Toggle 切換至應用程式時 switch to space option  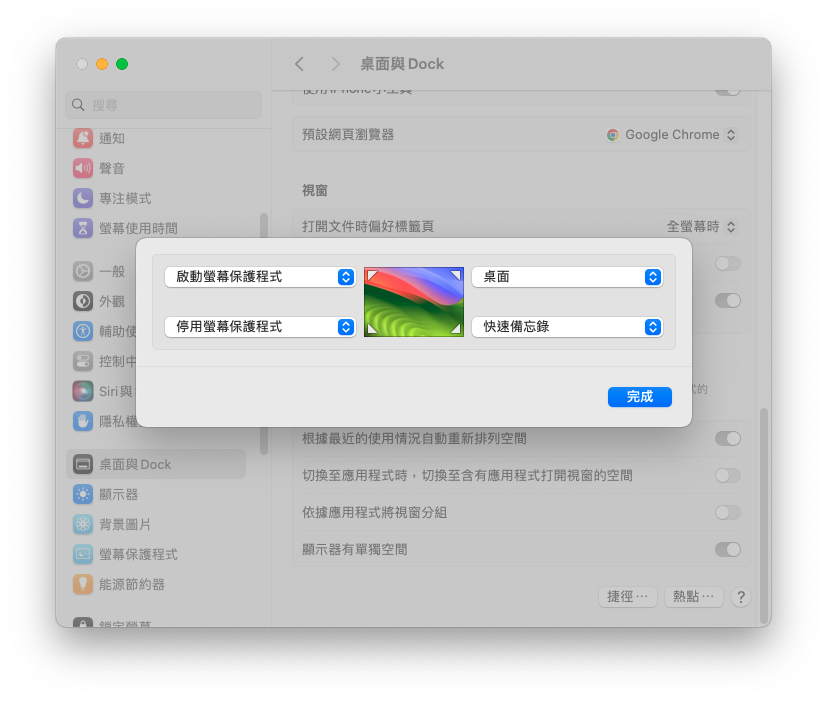(728, 475)
